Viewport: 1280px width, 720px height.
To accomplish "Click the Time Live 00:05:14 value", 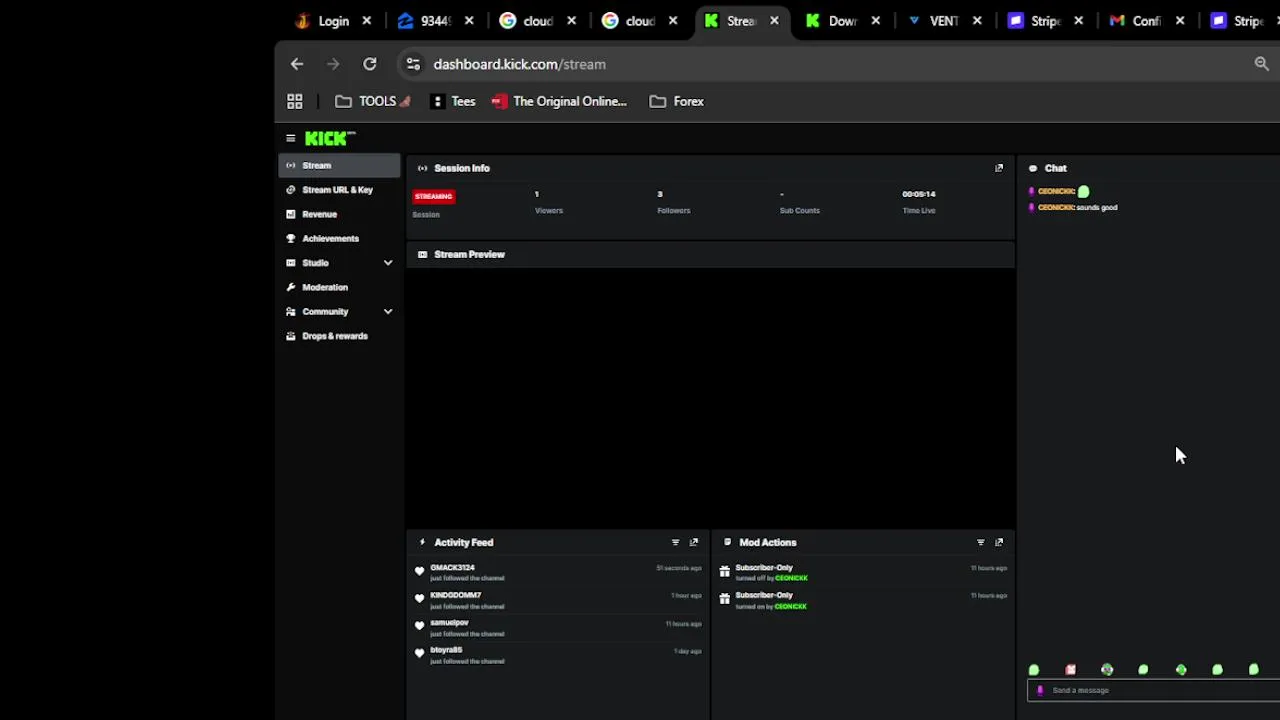I will [919, 194].
